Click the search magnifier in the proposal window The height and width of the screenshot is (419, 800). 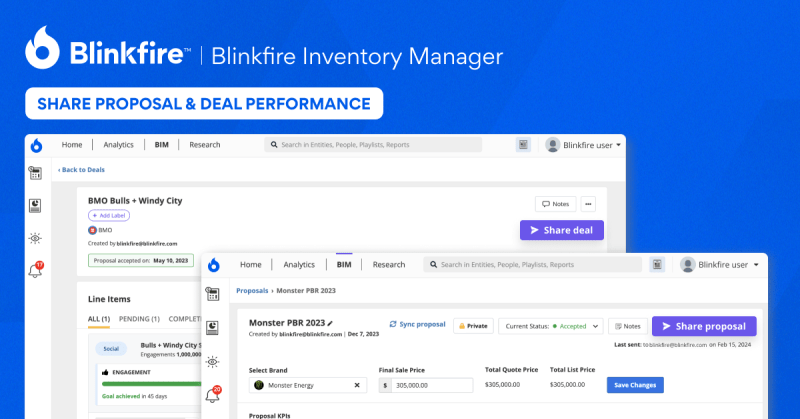434,265
